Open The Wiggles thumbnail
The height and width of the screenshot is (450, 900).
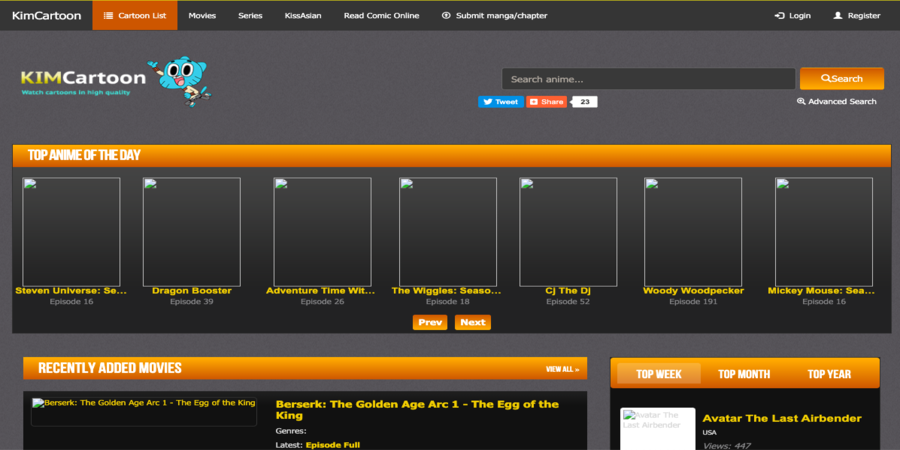(448, 232)
